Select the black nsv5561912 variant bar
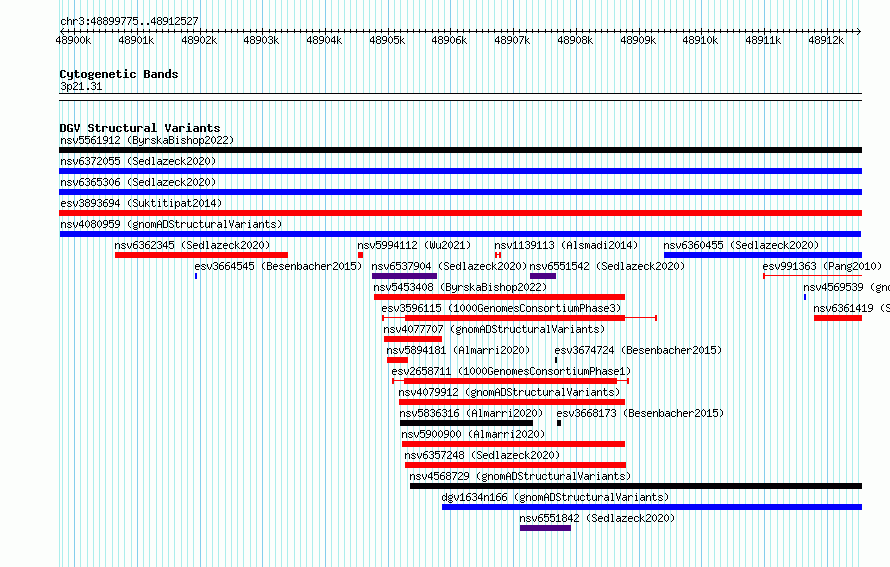 (x=460, y=150)
